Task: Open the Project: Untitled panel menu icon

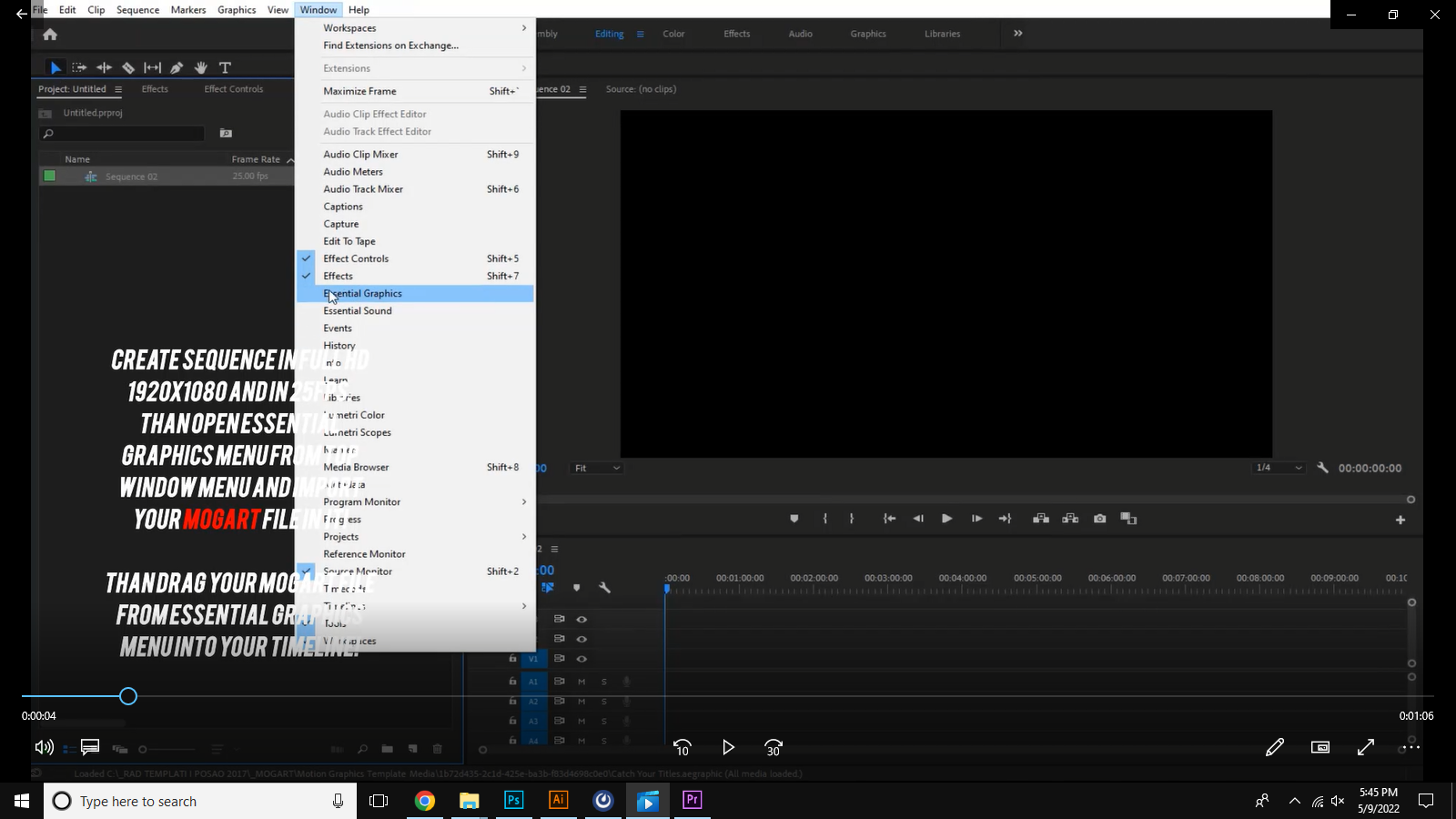Action: pos(118,89)
